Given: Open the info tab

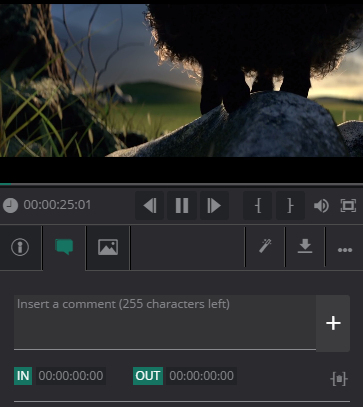Looking at the screenshot, I should tap(21, 247).
